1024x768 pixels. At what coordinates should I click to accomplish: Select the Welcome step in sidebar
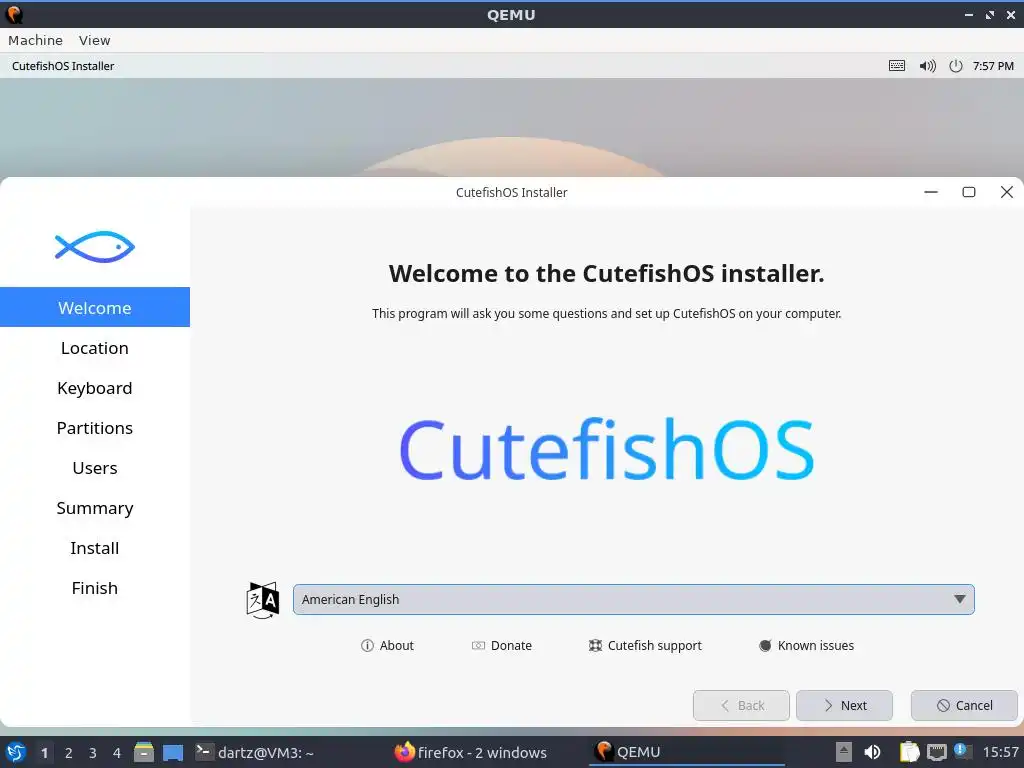pos(95,307)
